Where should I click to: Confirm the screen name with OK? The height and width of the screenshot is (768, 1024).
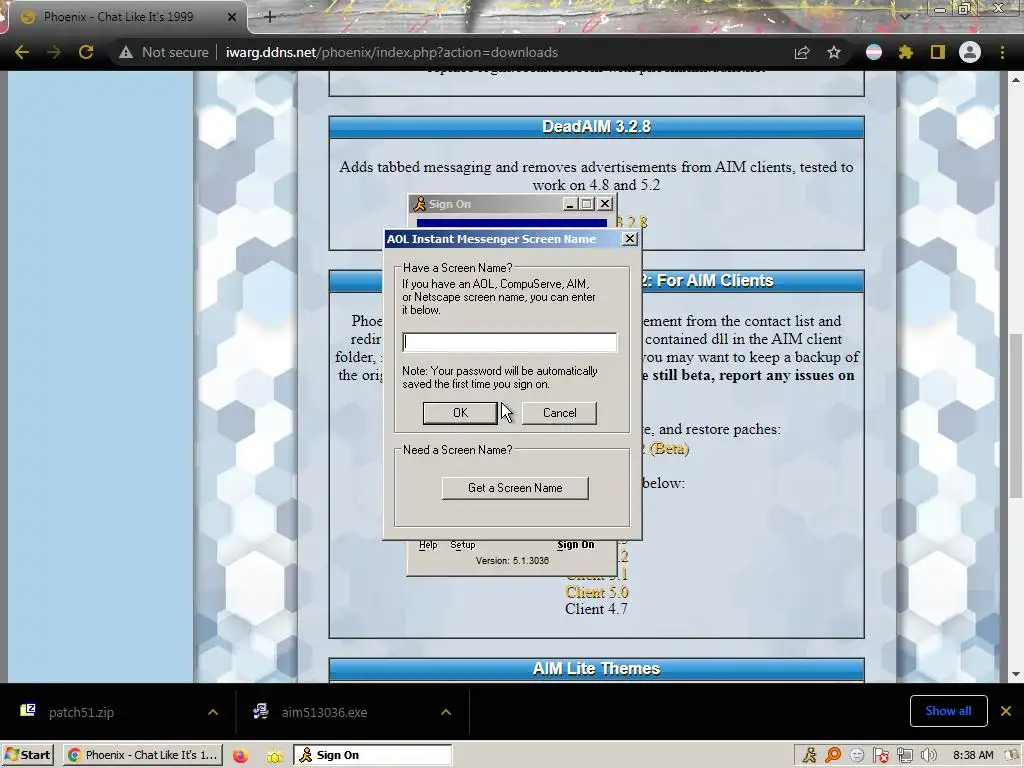point(460,413)
